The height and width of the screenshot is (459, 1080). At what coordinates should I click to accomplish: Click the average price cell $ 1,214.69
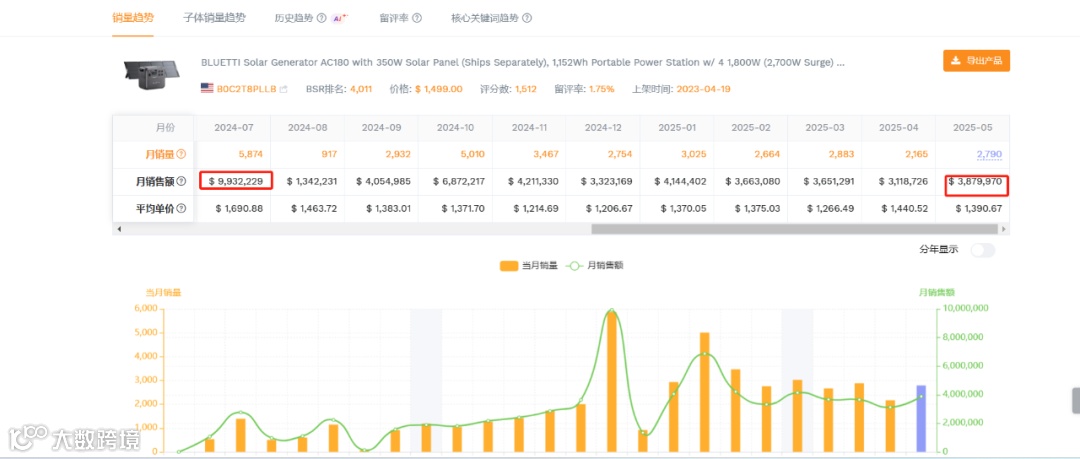click(x=534, y=208)
